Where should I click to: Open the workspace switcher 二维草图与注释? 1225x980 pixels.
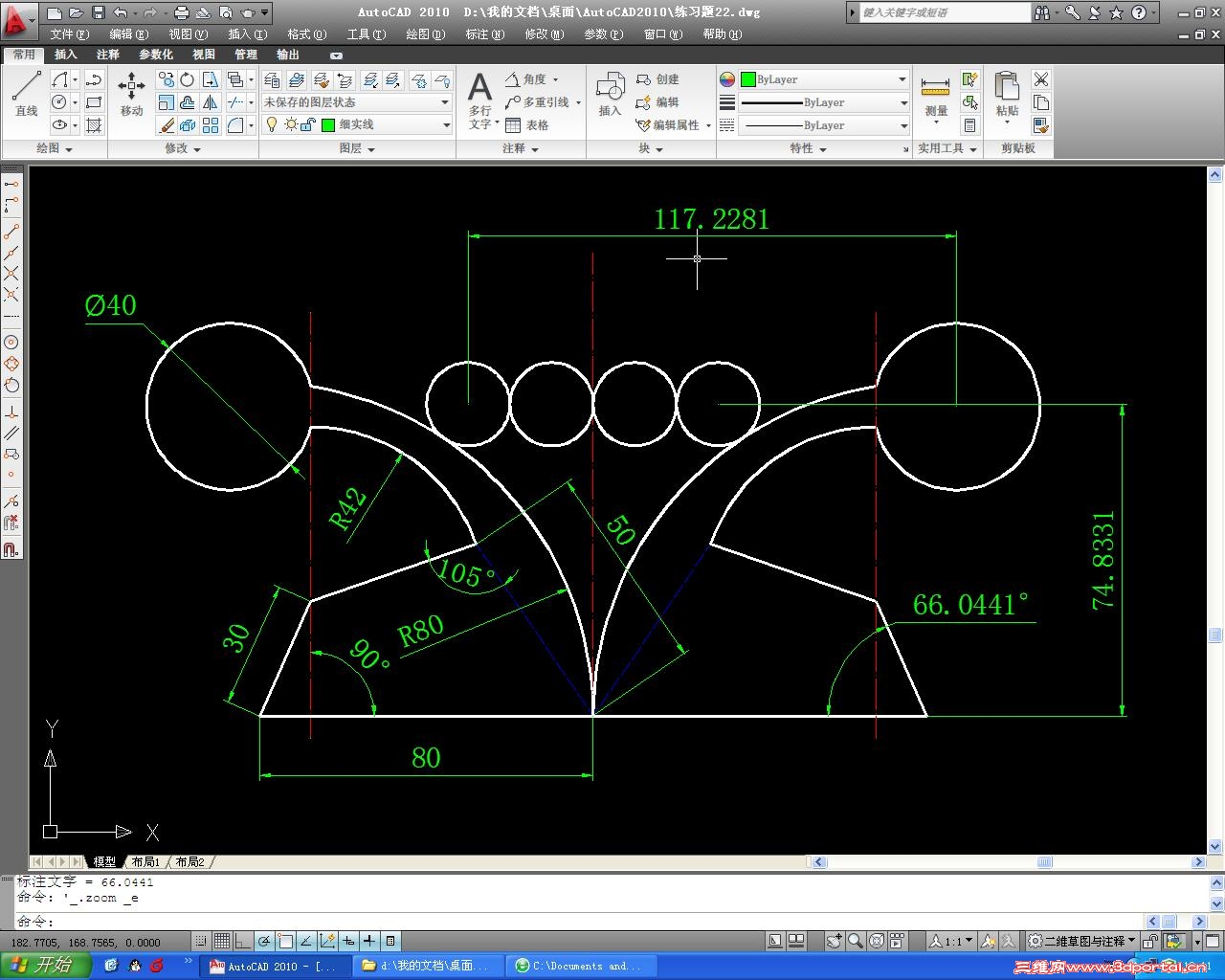pyautogui.click(x=1082, y=942)
